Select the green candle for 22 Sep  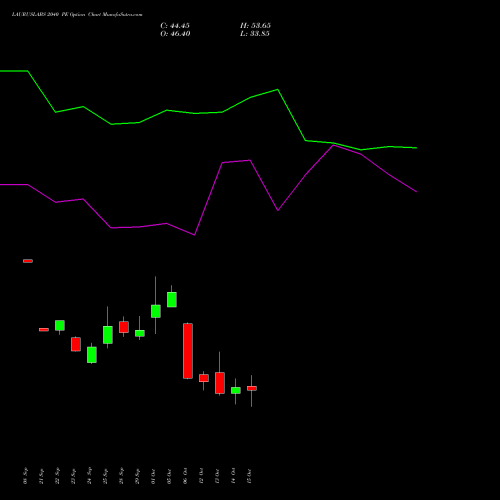pos(60,325)
